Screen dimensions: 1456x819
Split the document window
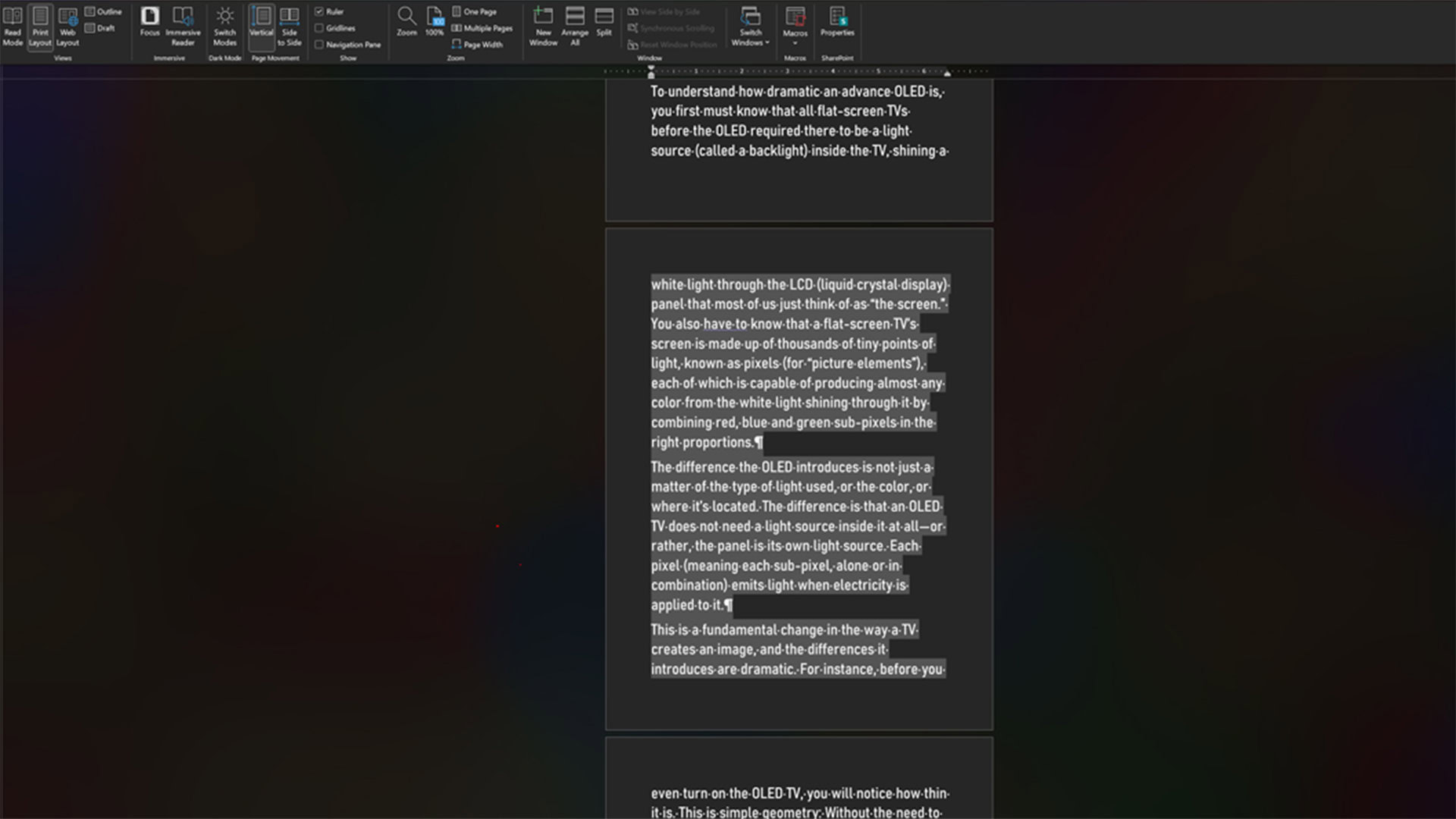(x=604, y=21)
